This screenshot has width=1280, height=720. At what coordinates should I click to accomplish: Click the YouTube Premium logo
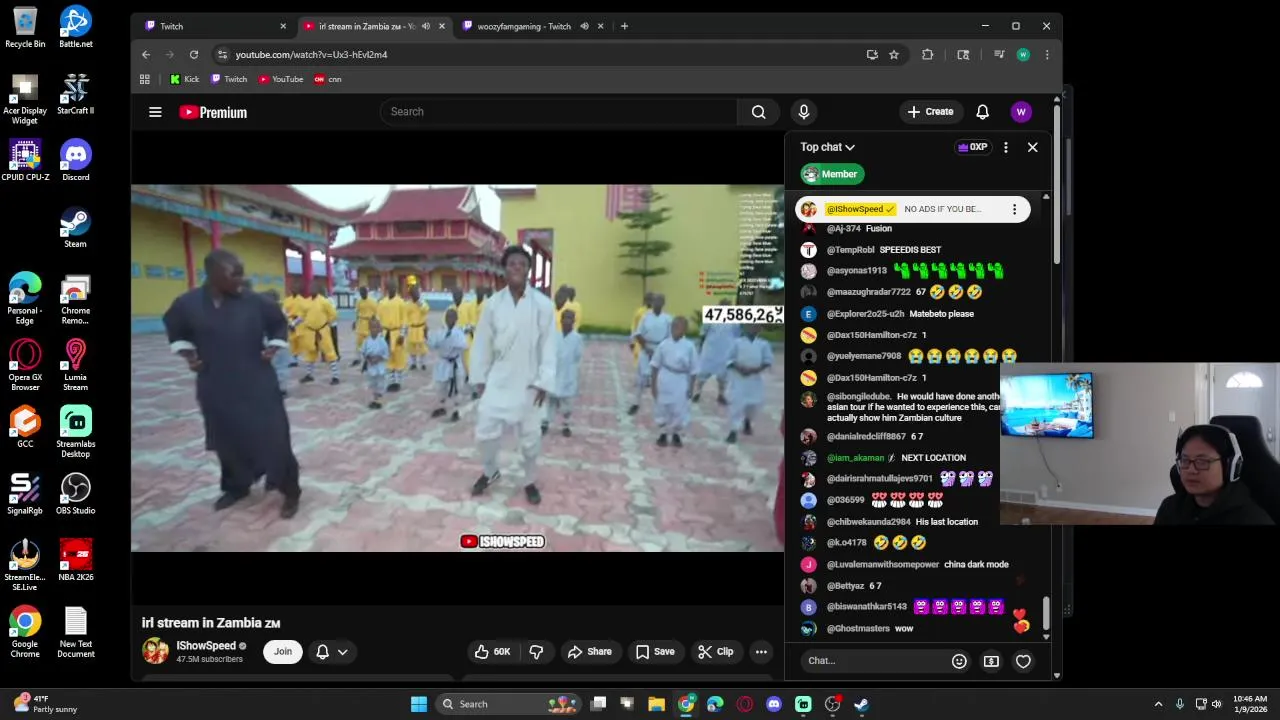click(x=213, y=112)
